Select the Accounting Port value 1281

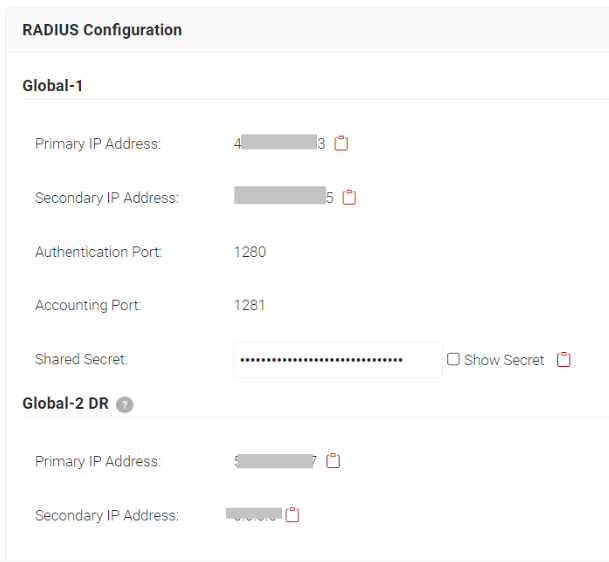(249, 305)
